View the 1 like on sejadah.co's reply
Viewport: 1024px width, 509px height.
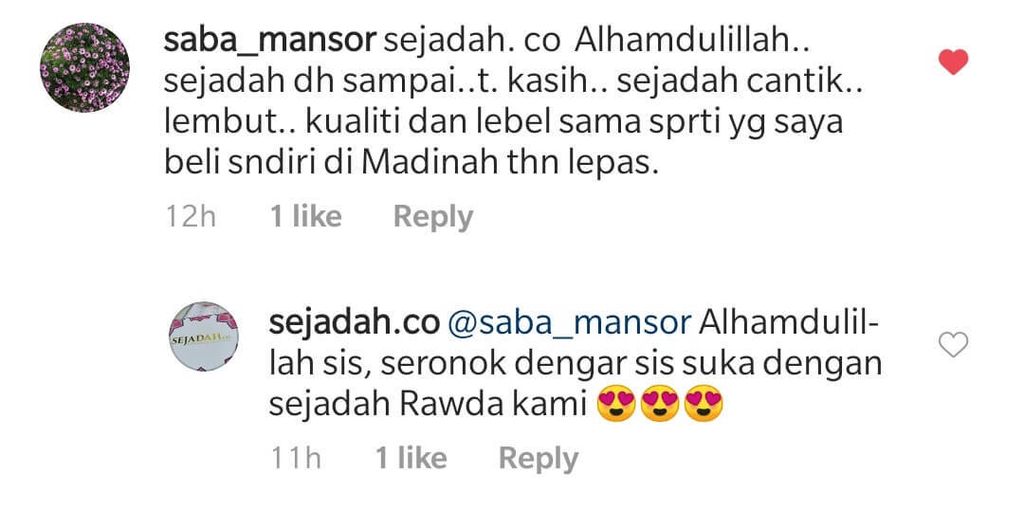coord(411,458)
